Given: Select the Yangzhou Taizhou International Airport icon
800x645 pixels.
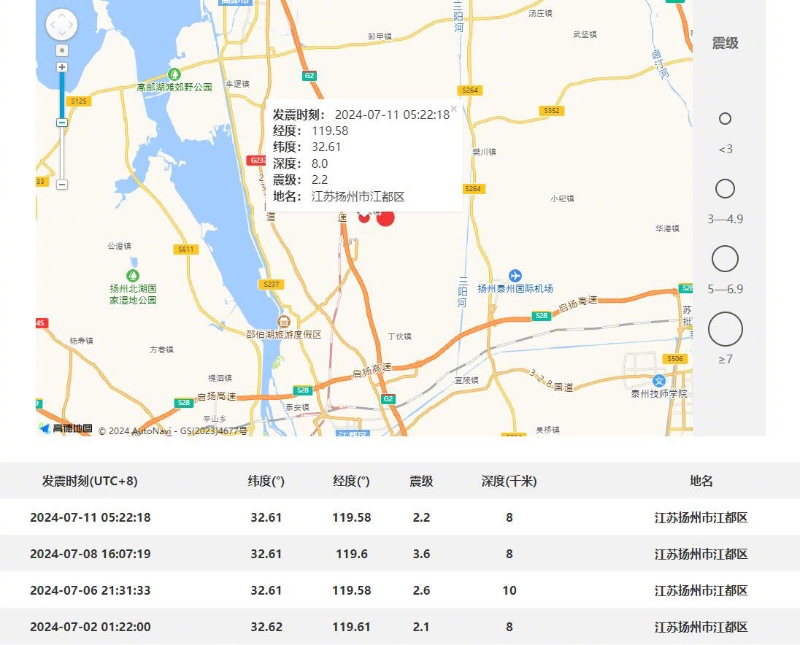Looking at the screenshot, I should [515, 275].
